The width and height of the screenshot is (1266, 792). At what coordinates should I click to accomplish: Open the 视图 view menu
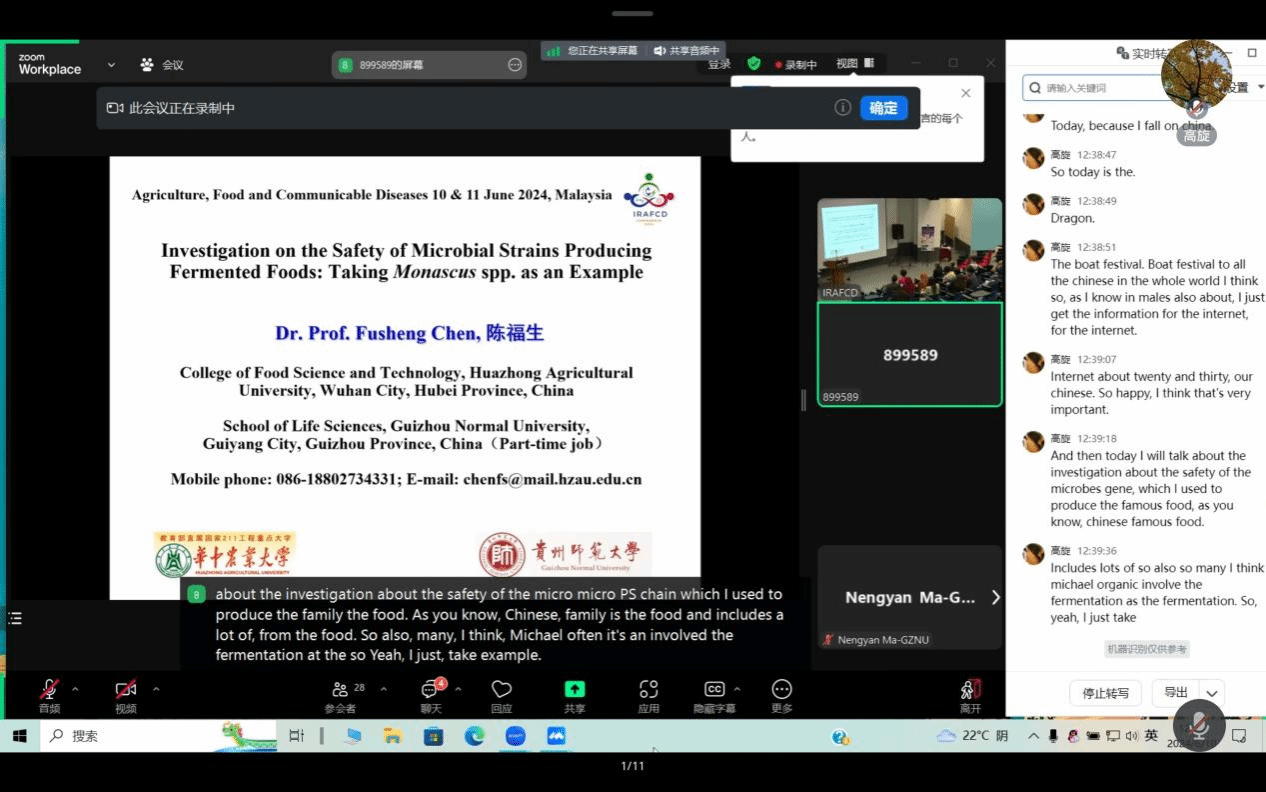[x=847, y=63]
